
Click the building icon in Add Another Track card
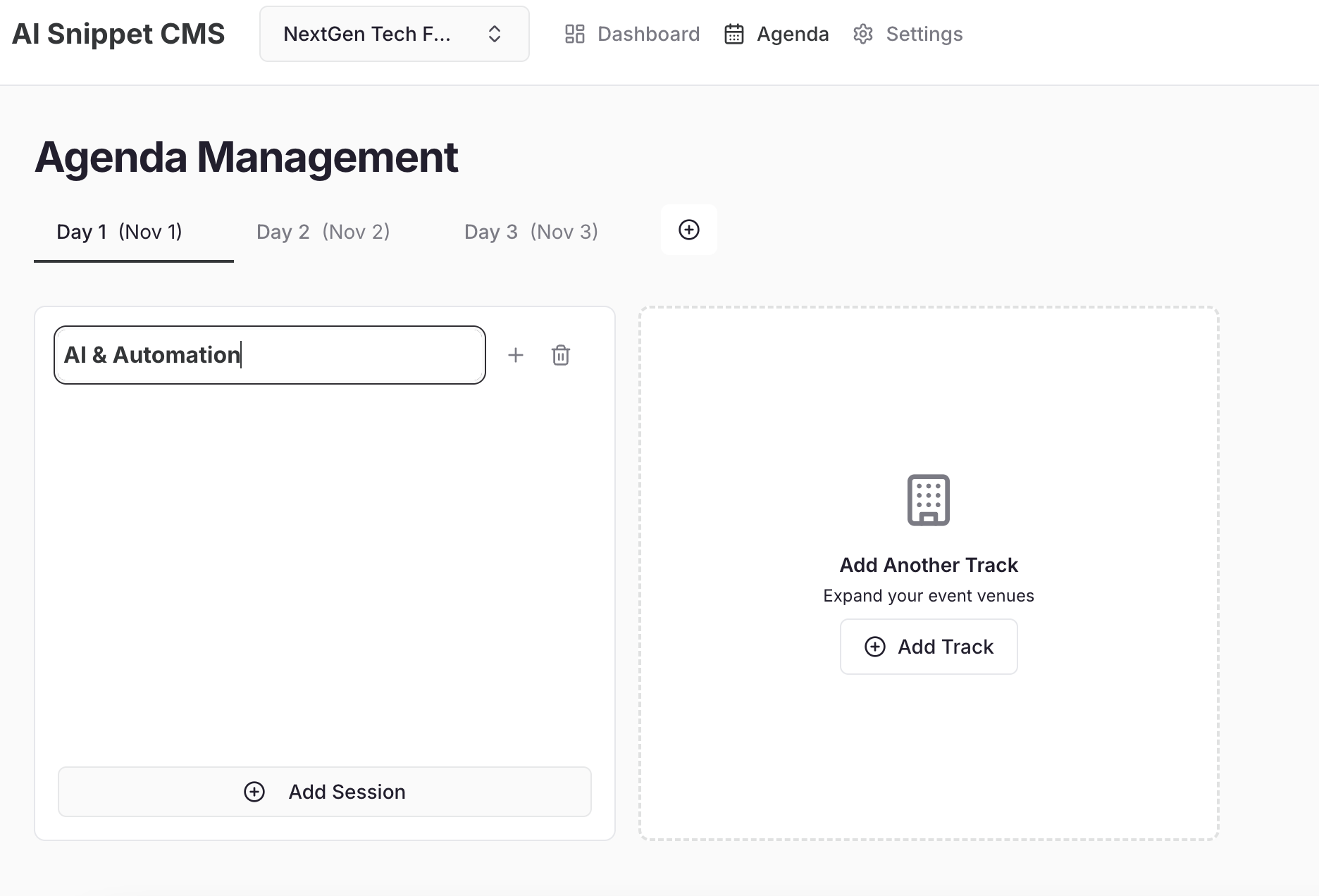point(928,499)
